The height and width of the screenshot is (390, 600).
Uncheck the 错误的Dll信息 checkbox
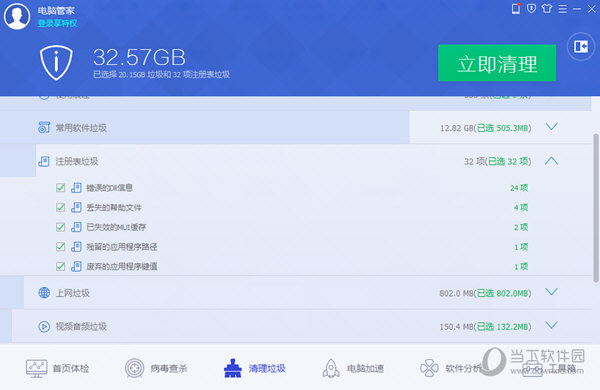[60, 188]
